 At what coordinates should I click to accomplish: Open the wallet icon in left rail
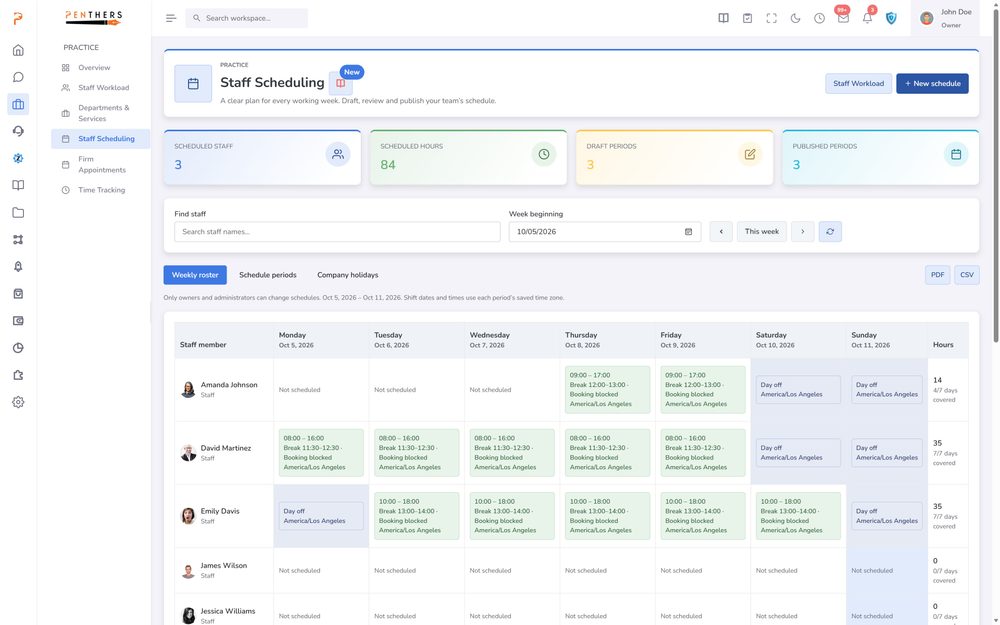coord(18,321)
